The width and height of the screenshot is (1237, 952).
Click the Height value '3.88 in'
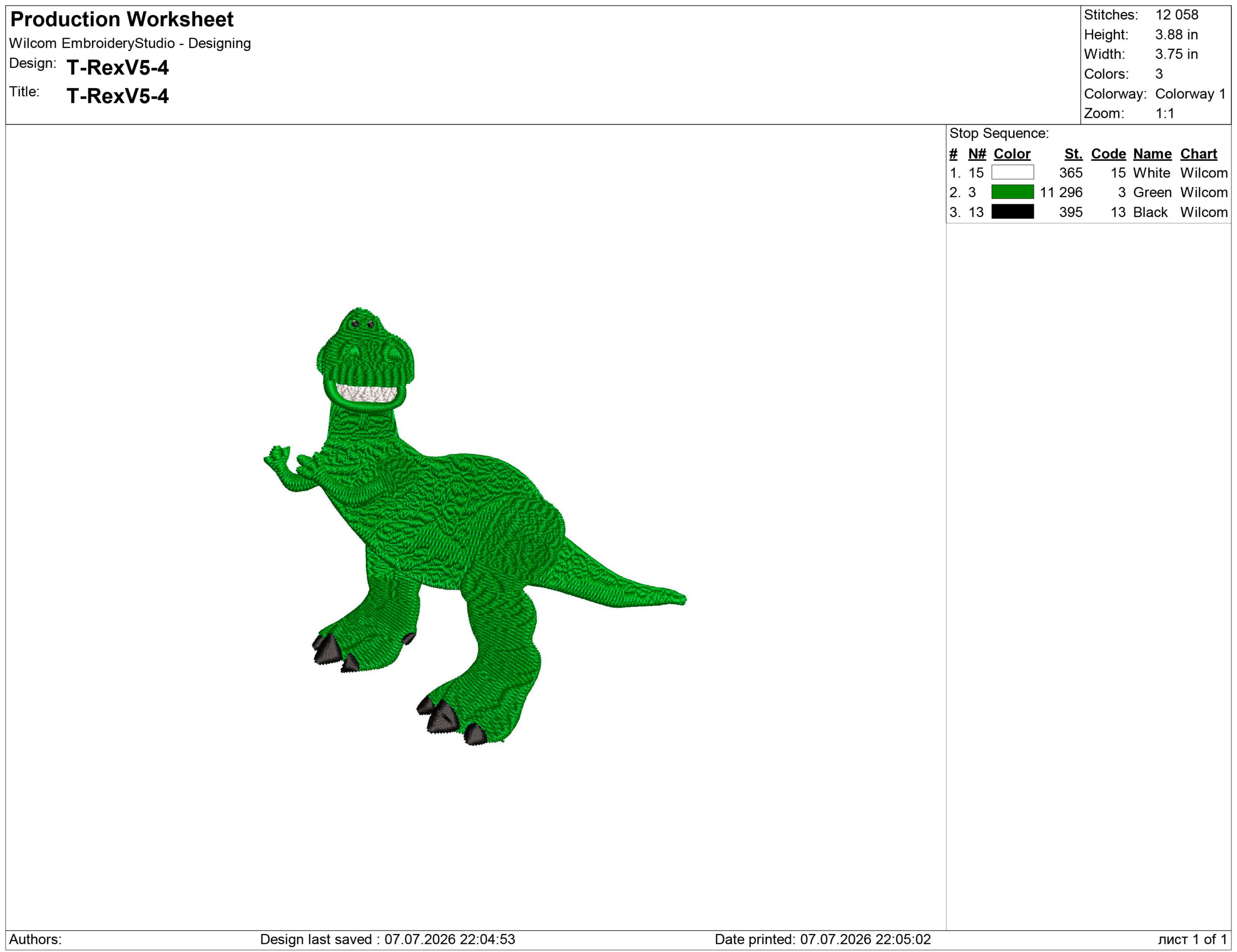point(1177,34)
